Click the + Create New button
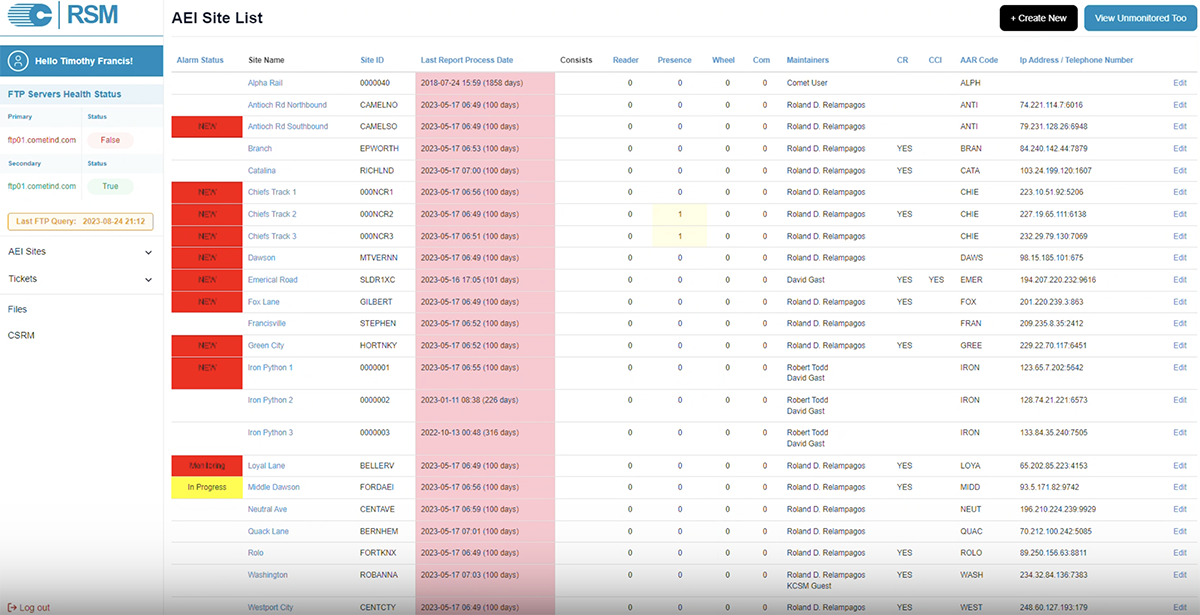The height and width of the screenshot is (615, 1200). click(1038, 18)
